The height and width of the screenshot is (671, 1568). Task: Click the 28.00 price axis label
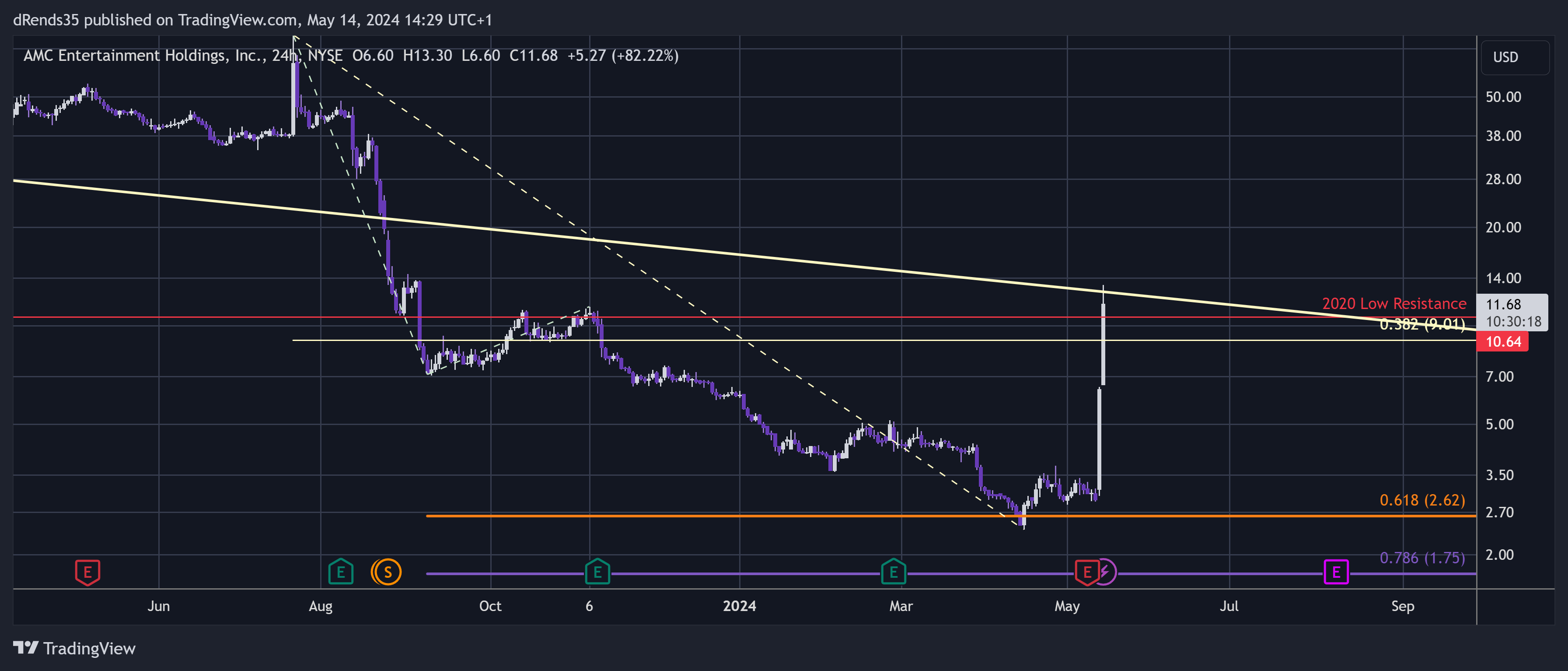pyautogui.click(x=1503, y=179)
